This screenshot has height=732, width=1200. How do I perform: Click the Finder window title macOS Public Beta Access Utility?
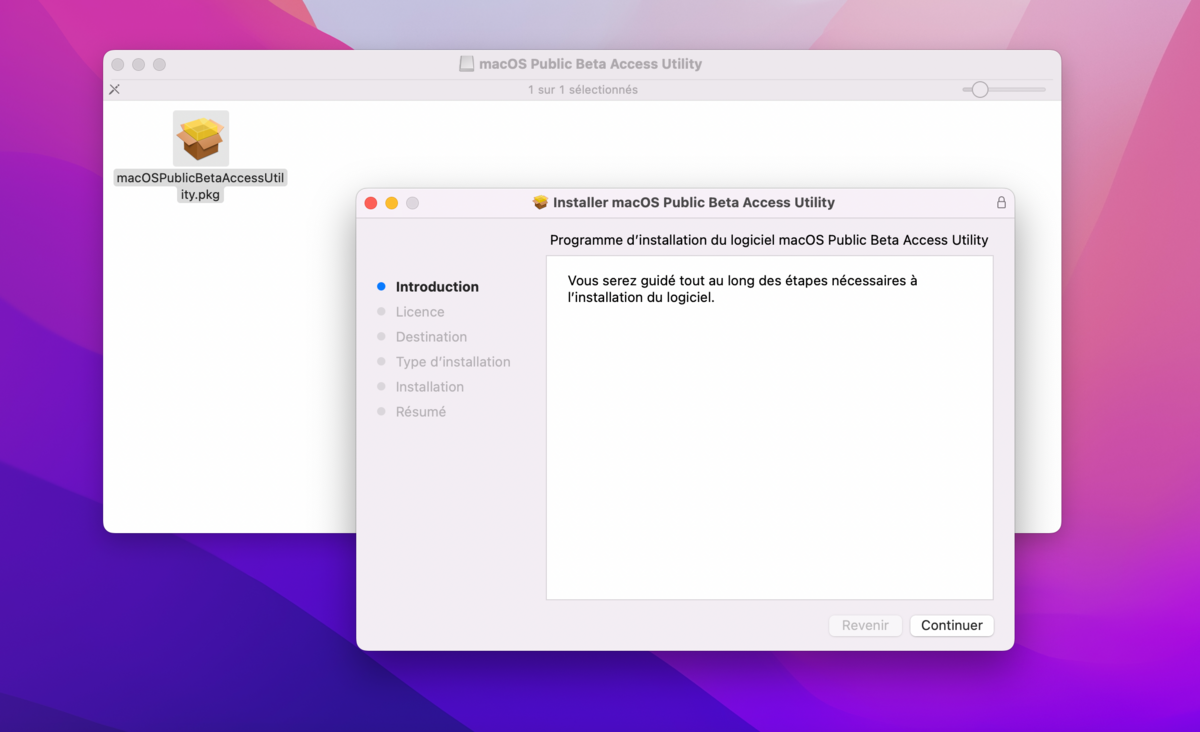(x=590, y=64)
